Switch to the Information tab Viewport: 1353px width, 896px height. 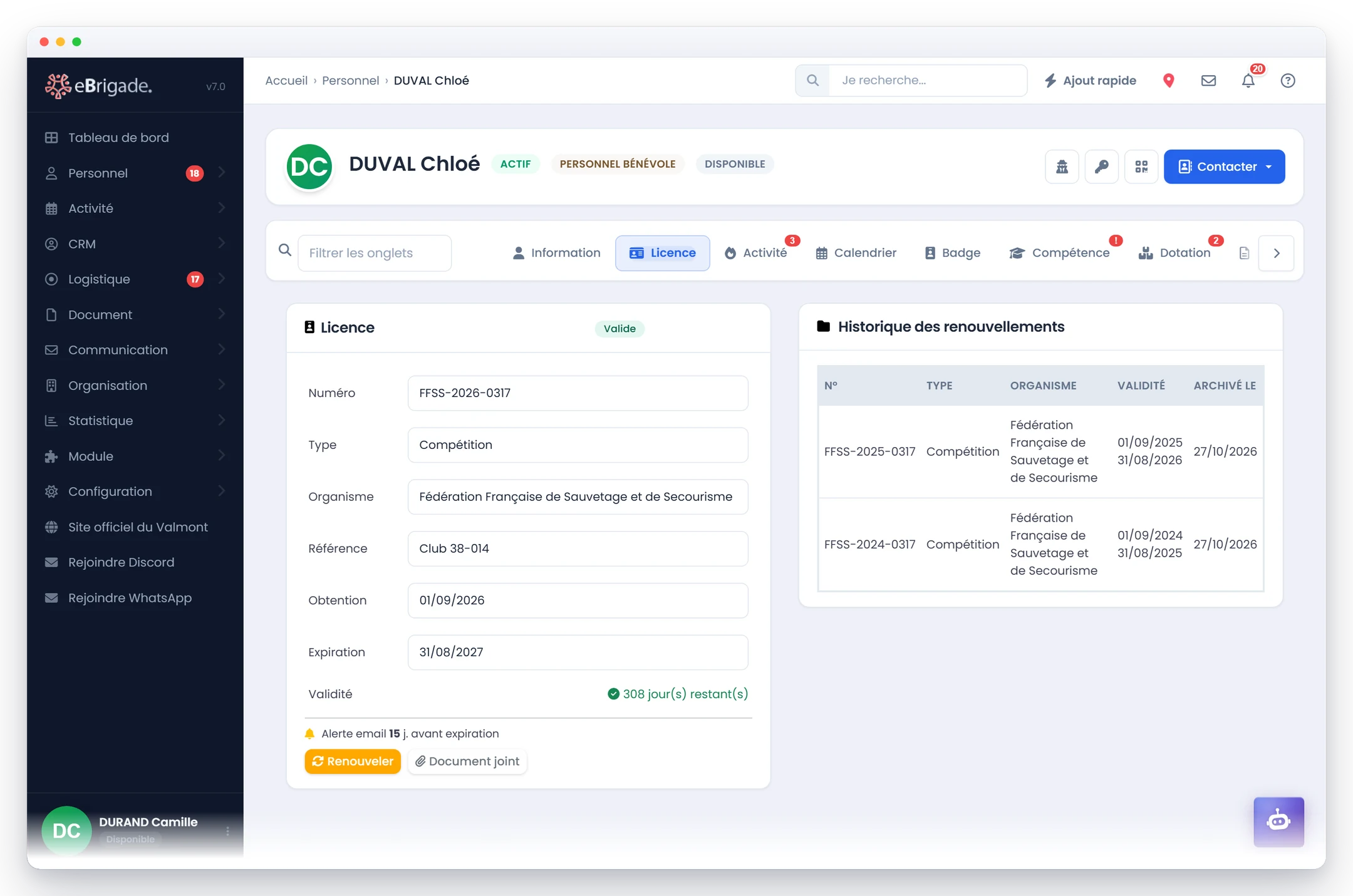coord(556,253)
